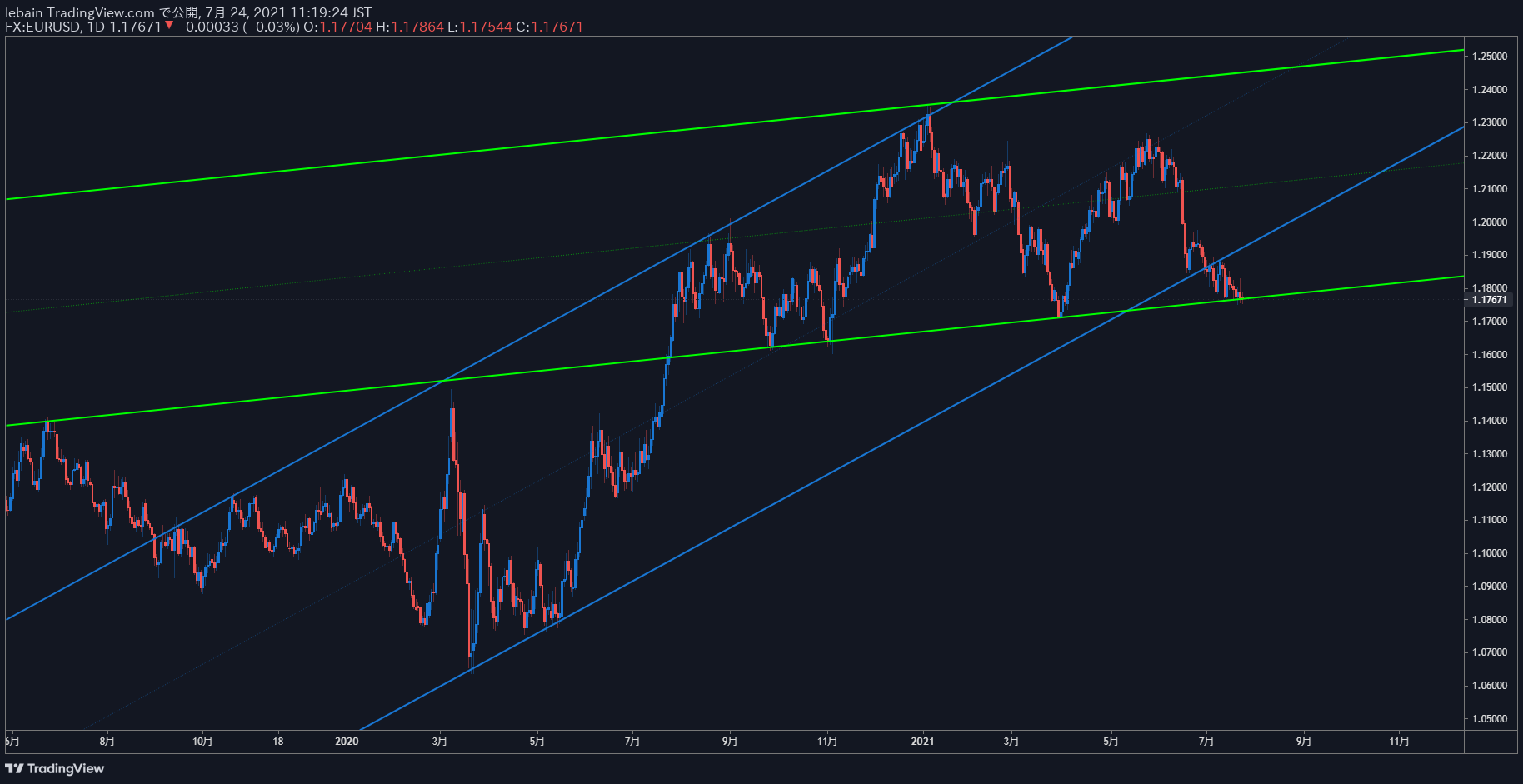Click the open value O:1.17704
The width and height of the screenshot is (1523, 784).
coord(337,27)
